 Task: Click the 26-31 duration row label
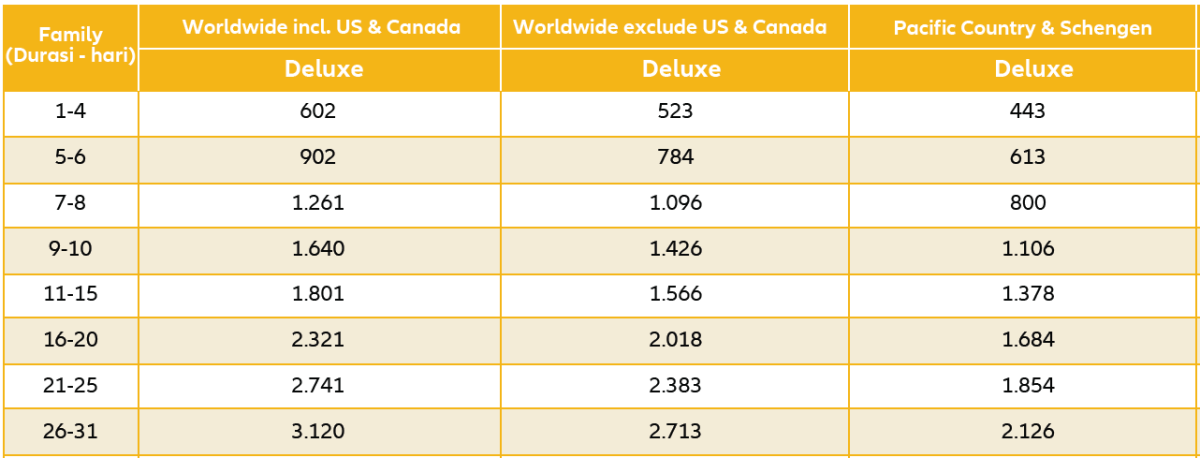coord(70,432)
